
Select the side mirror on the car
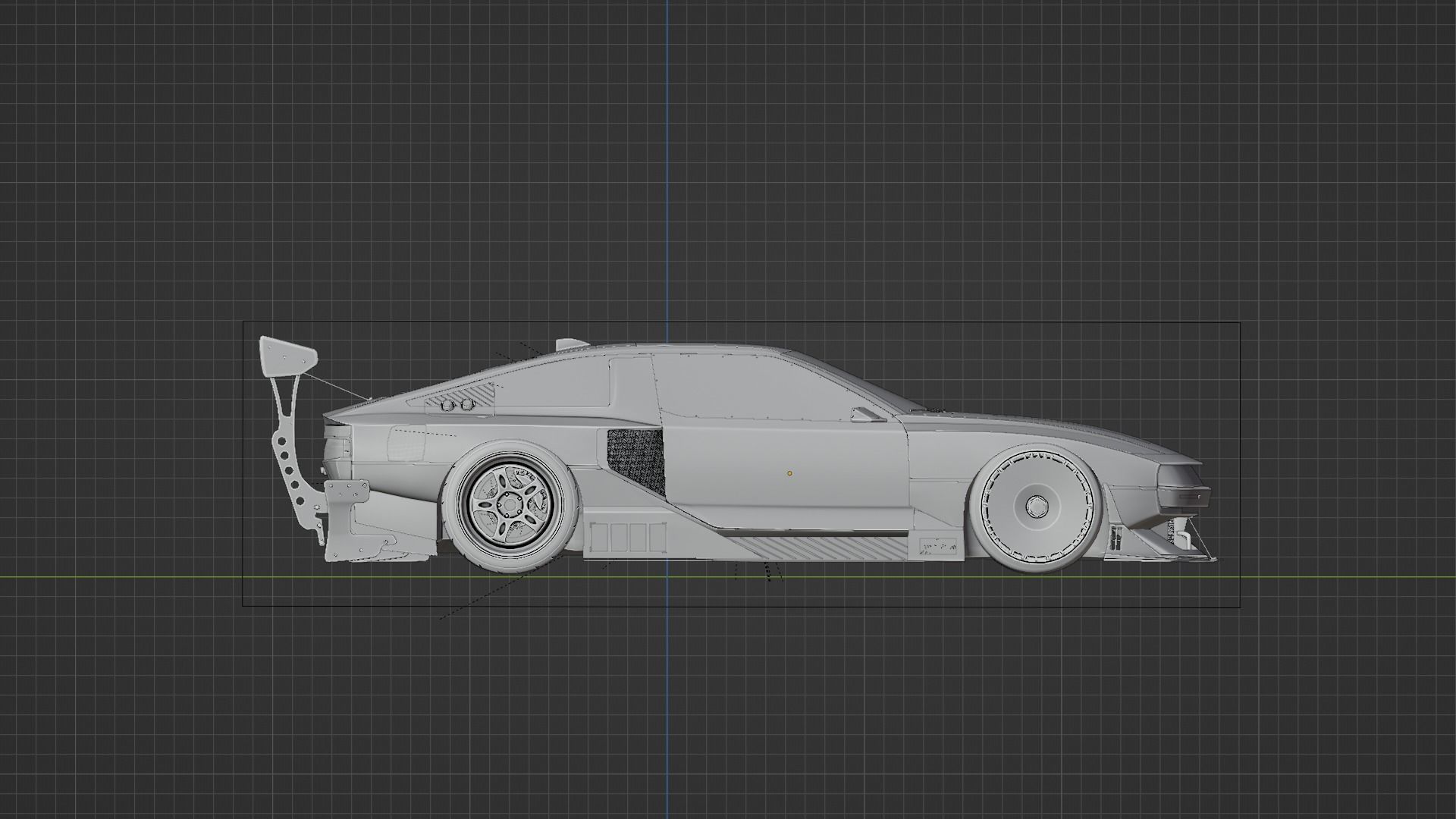pos(868,414)
